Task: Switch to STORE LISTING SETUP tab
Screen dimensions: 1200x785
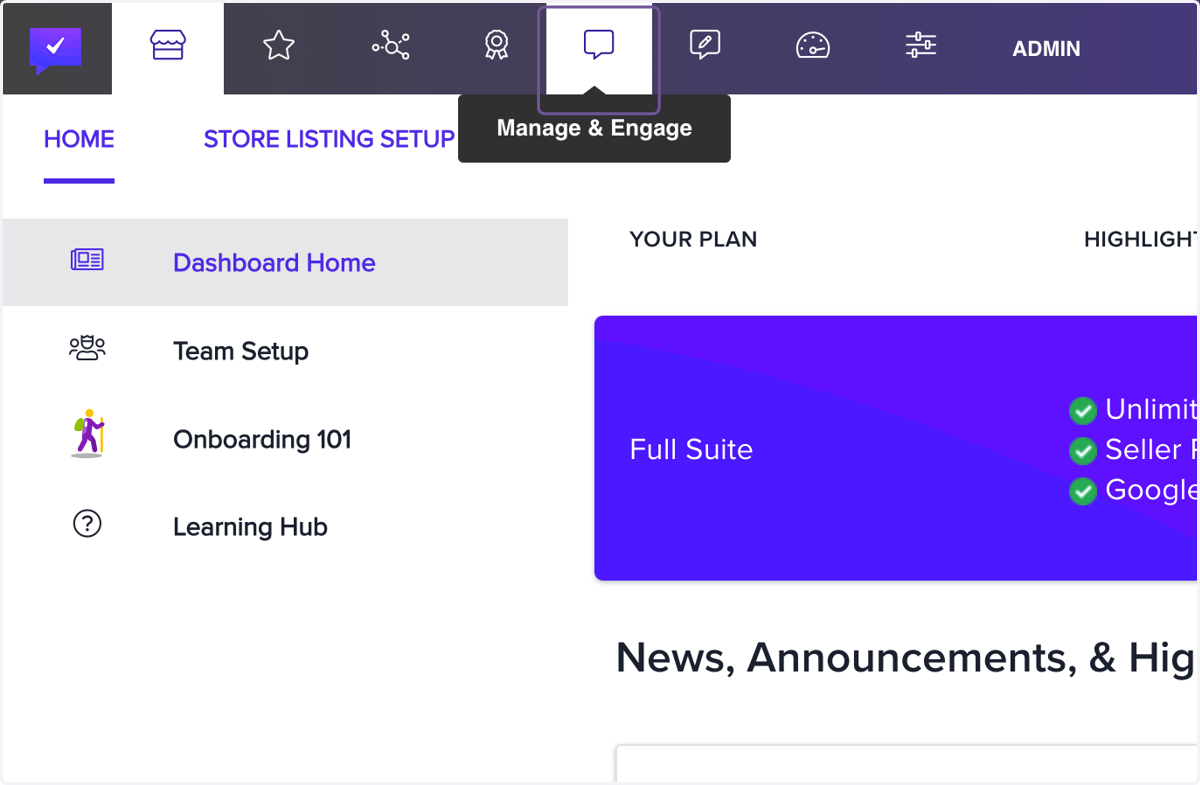Action: 329,139
